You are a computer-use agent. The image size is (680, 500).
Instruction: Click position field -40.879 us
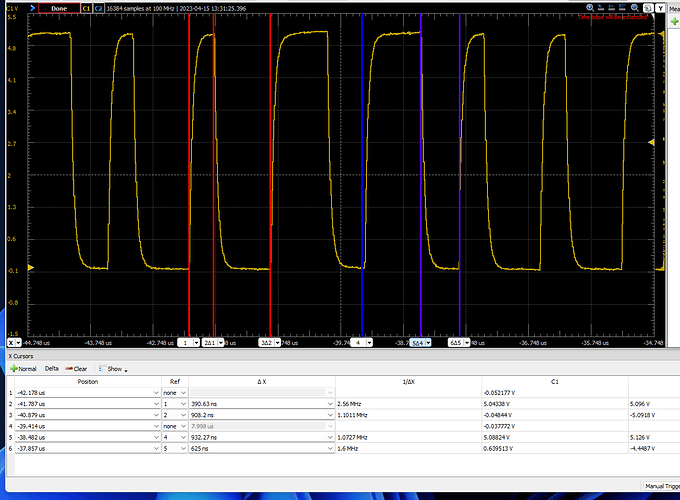pyautogui.click(x=88, y=415)
